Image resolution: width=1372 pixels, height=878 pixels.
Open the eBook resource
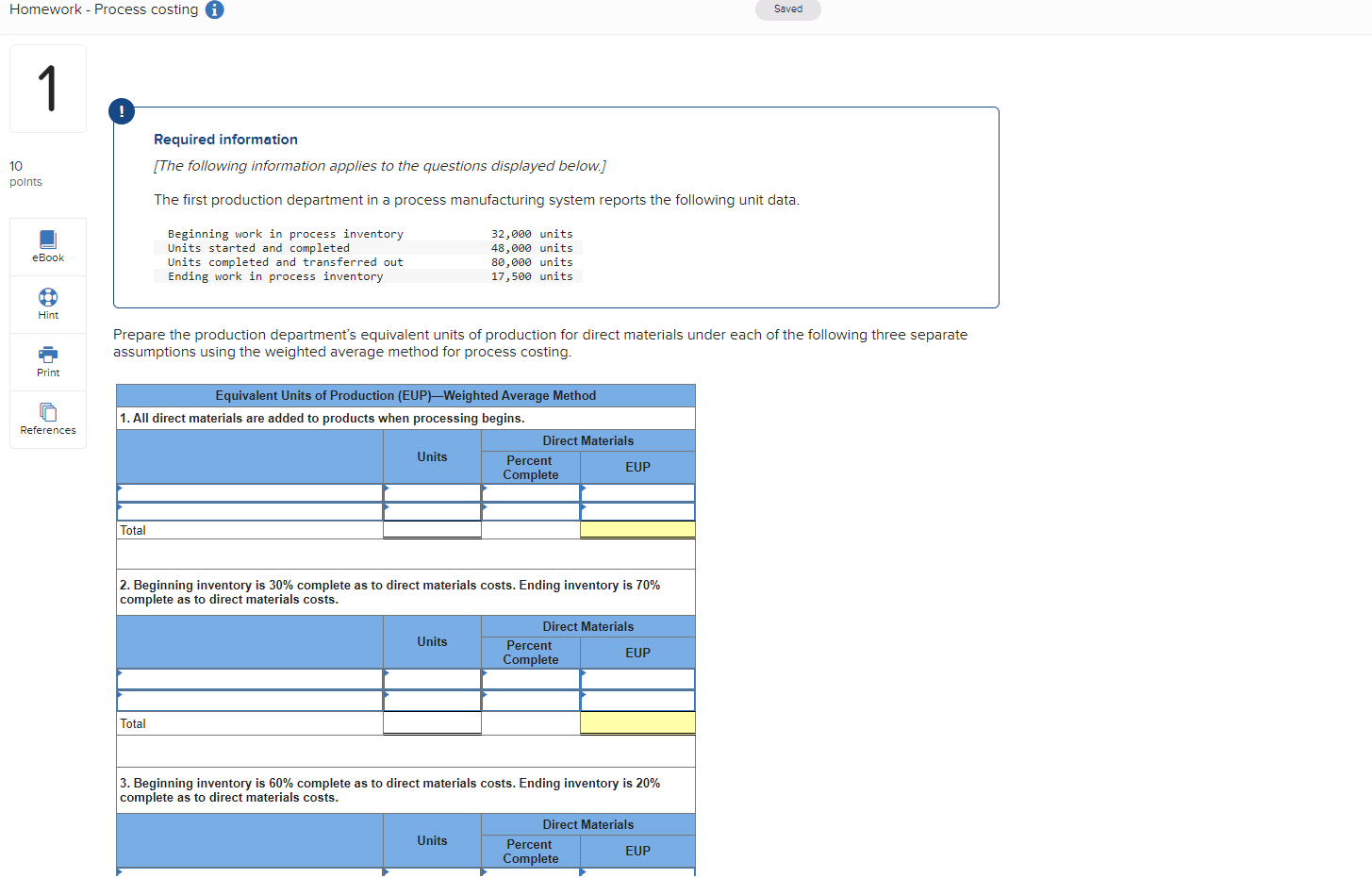pos(47,246)
